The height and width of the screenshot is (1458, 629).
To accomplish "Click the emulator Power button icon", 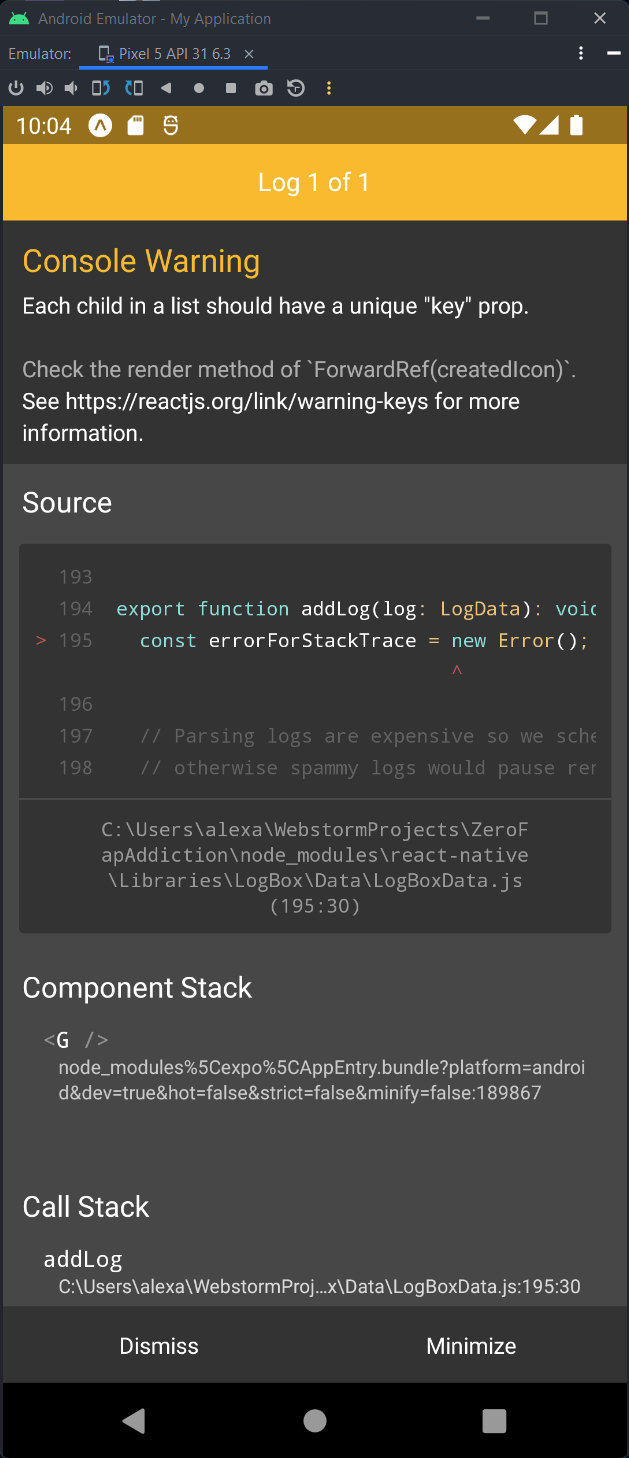I will [x=16, y=88].
